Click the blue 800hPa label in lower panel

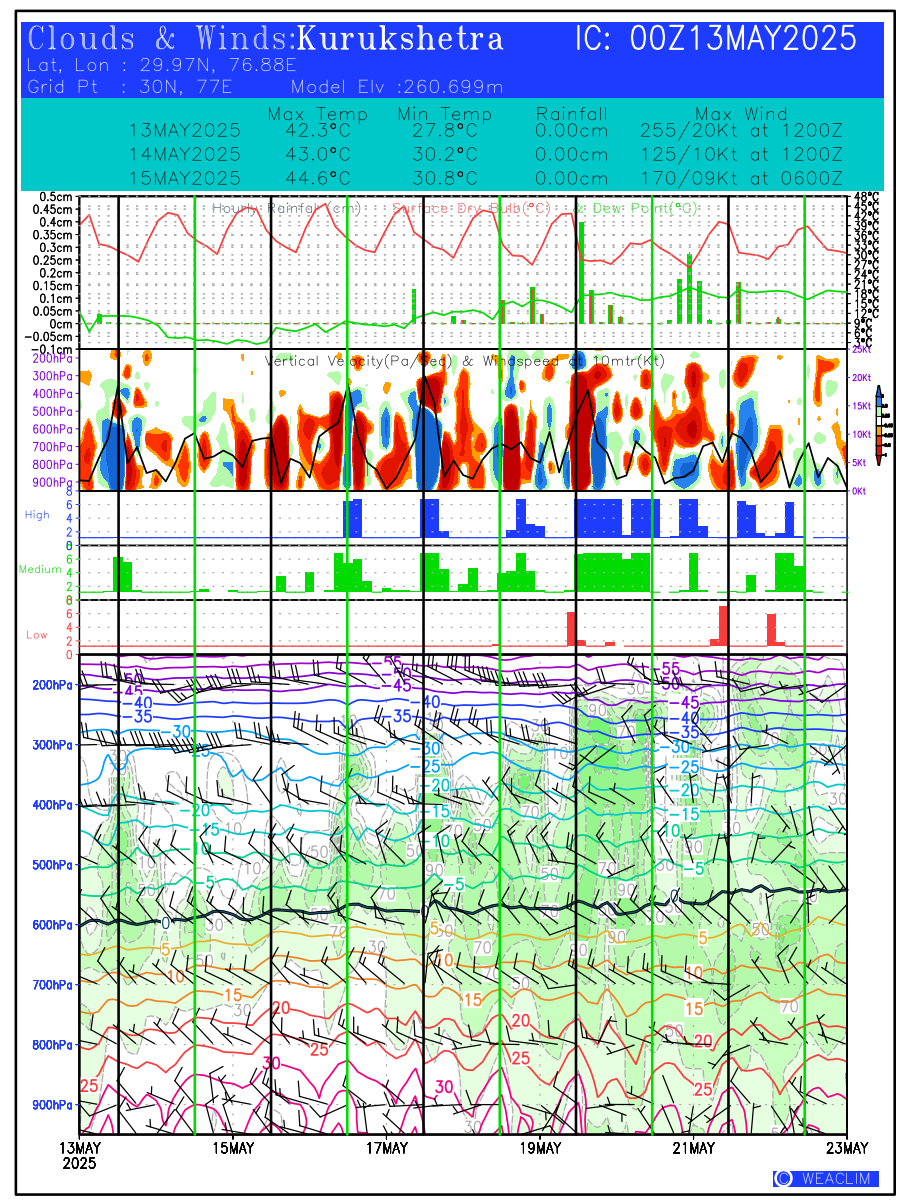point(54,1045)
